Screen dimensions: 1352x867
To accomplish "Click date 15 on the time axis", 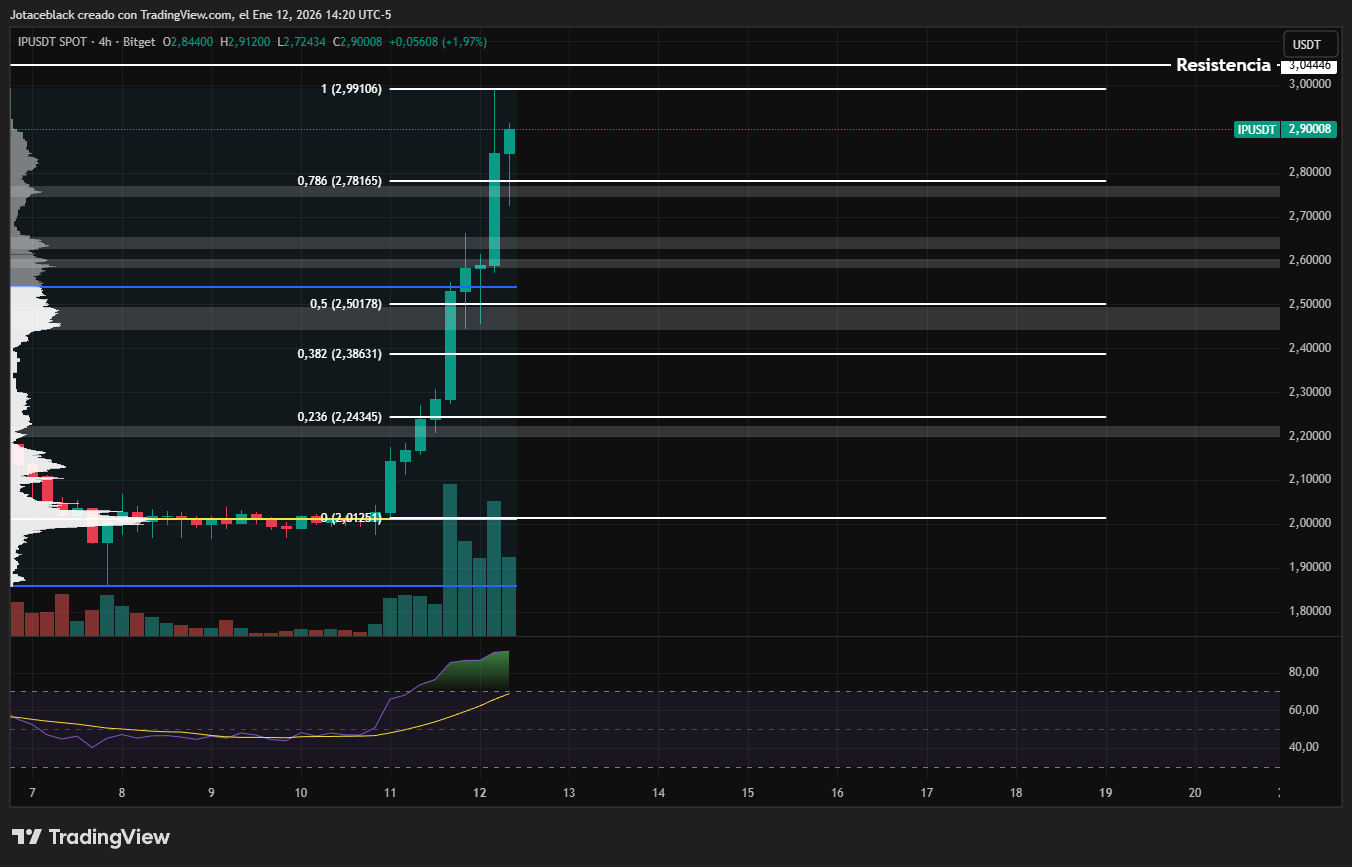I will tap(748, 793).
